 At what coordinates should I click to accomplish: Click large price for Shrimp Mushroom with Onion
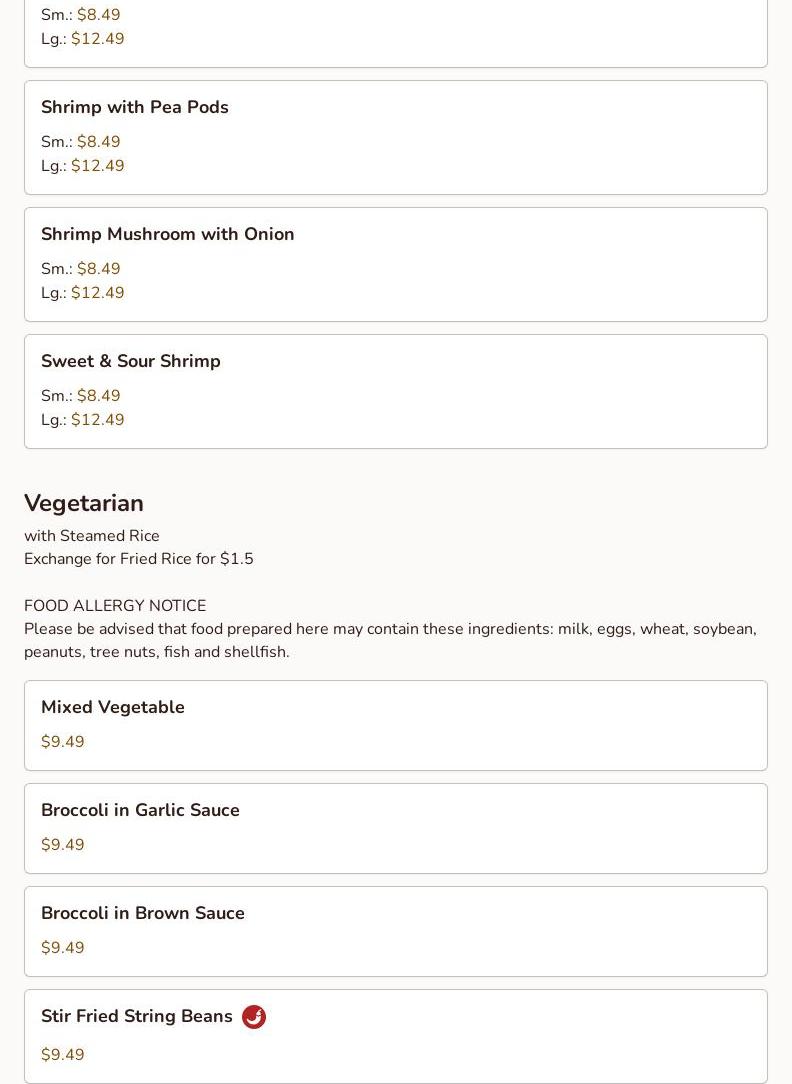(97, 293)
